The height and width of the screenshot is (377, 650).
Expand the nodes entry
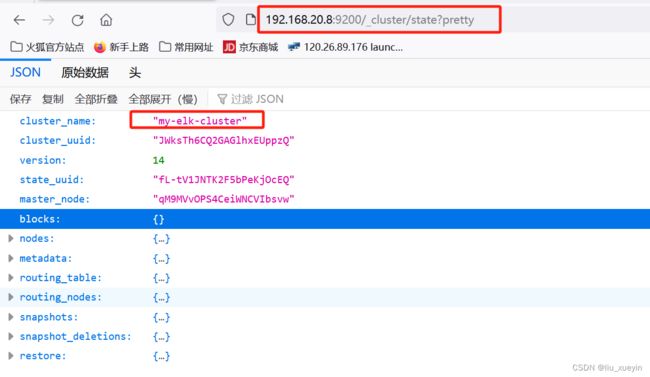point(11,238)
